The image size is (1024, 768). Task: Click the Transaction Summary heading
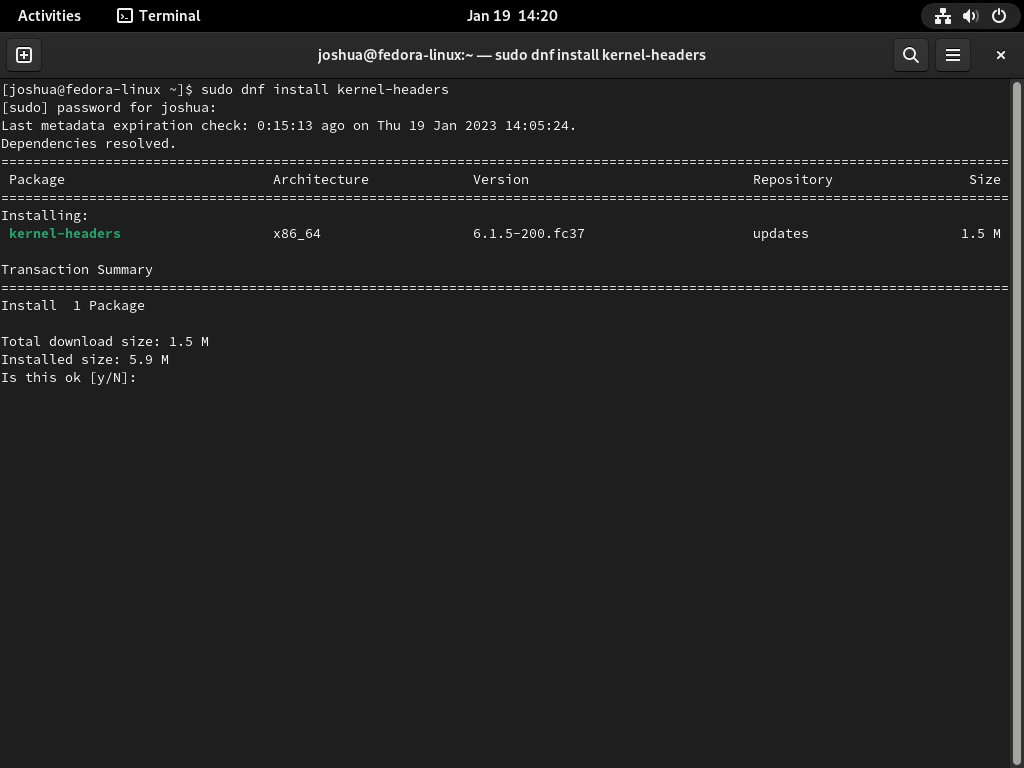(76, 269)
